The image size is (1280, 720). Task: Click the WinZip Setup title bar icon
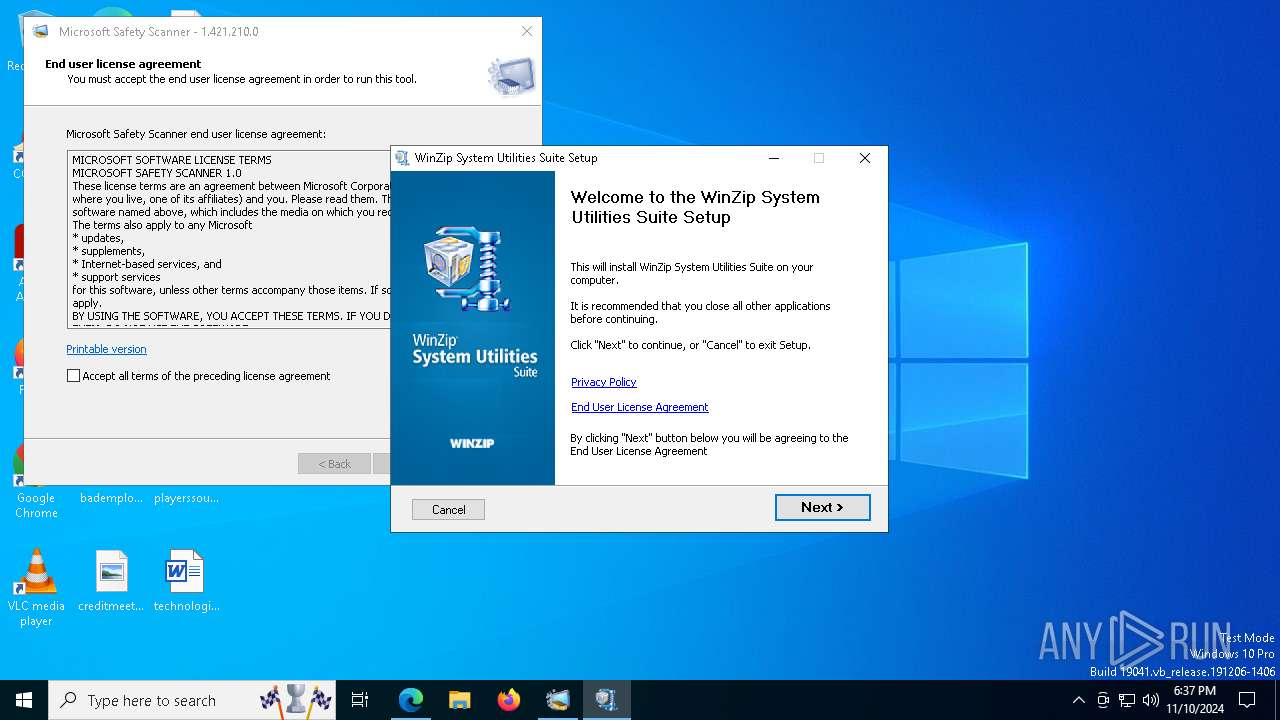402,158
